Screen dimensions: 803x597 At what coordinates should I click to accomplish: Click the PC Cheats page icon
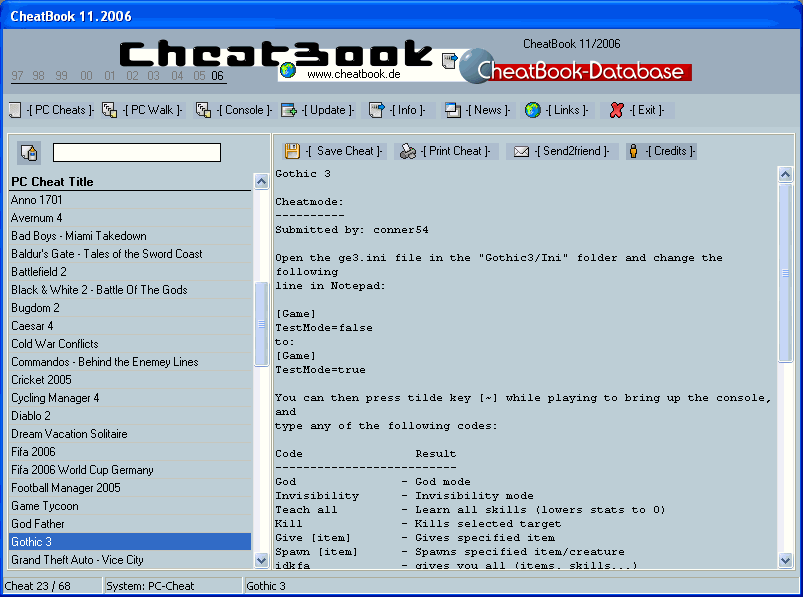(15, 110)
